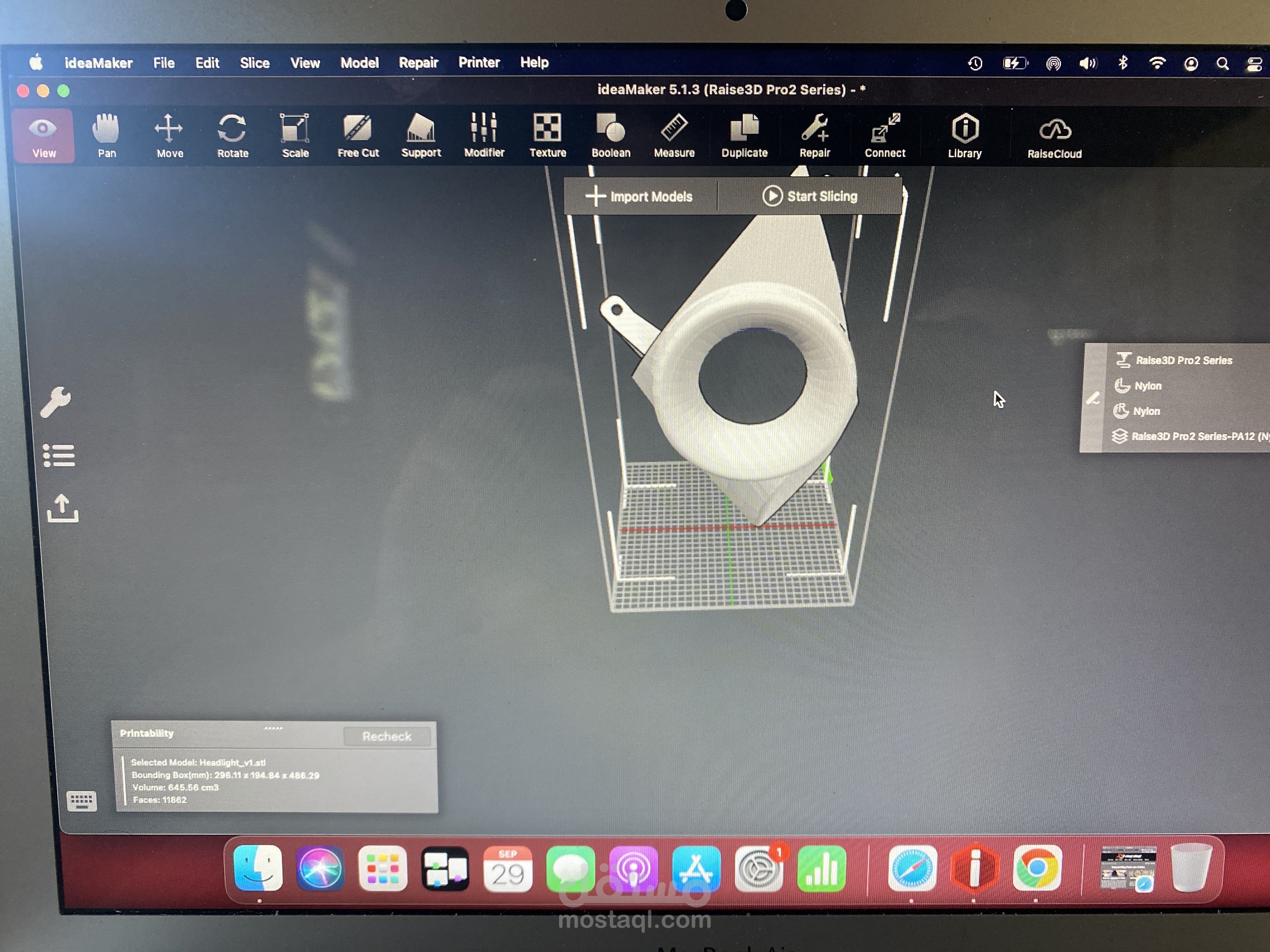Viewport: 1270px width, 952px height.
Task: Open Finder from the Dock
Action: pos(258,868)
